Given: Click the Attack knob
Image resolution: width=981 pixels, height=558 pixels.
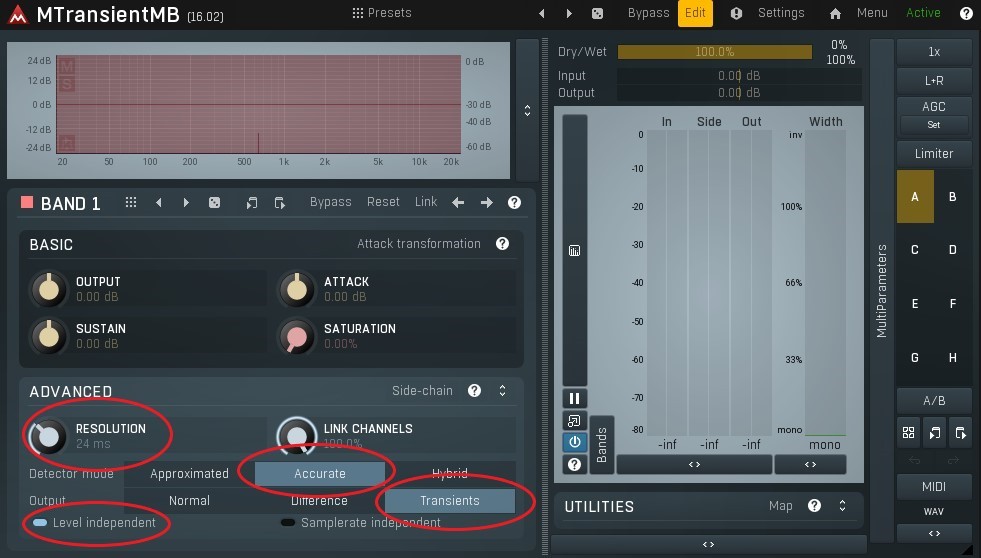Looking at the screenshot, I should coord(297,289).
